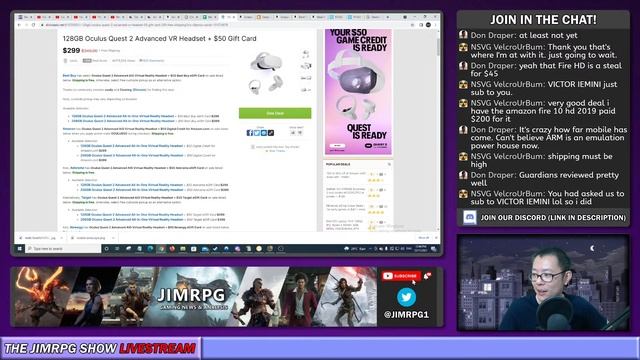Click the '@JIMRPG1' Twitter handle text
This screenshot has width=640, height=360.
pyautogui.click(x=406, y=315)
